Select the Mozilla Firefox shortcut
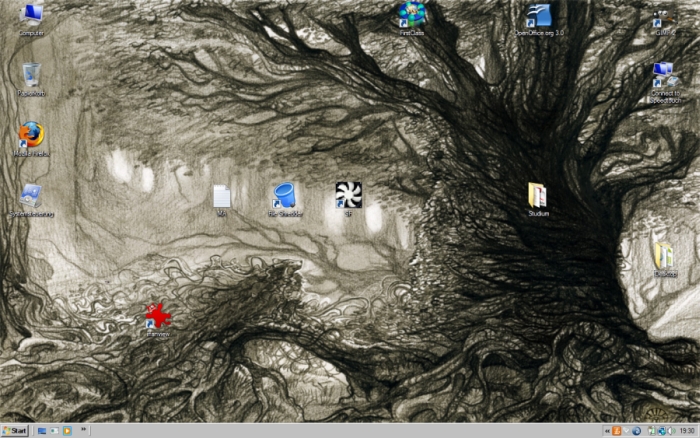Image resolution: width=700 pixels, height=438 pixels. pyautogui.click(x=31, y=139)
